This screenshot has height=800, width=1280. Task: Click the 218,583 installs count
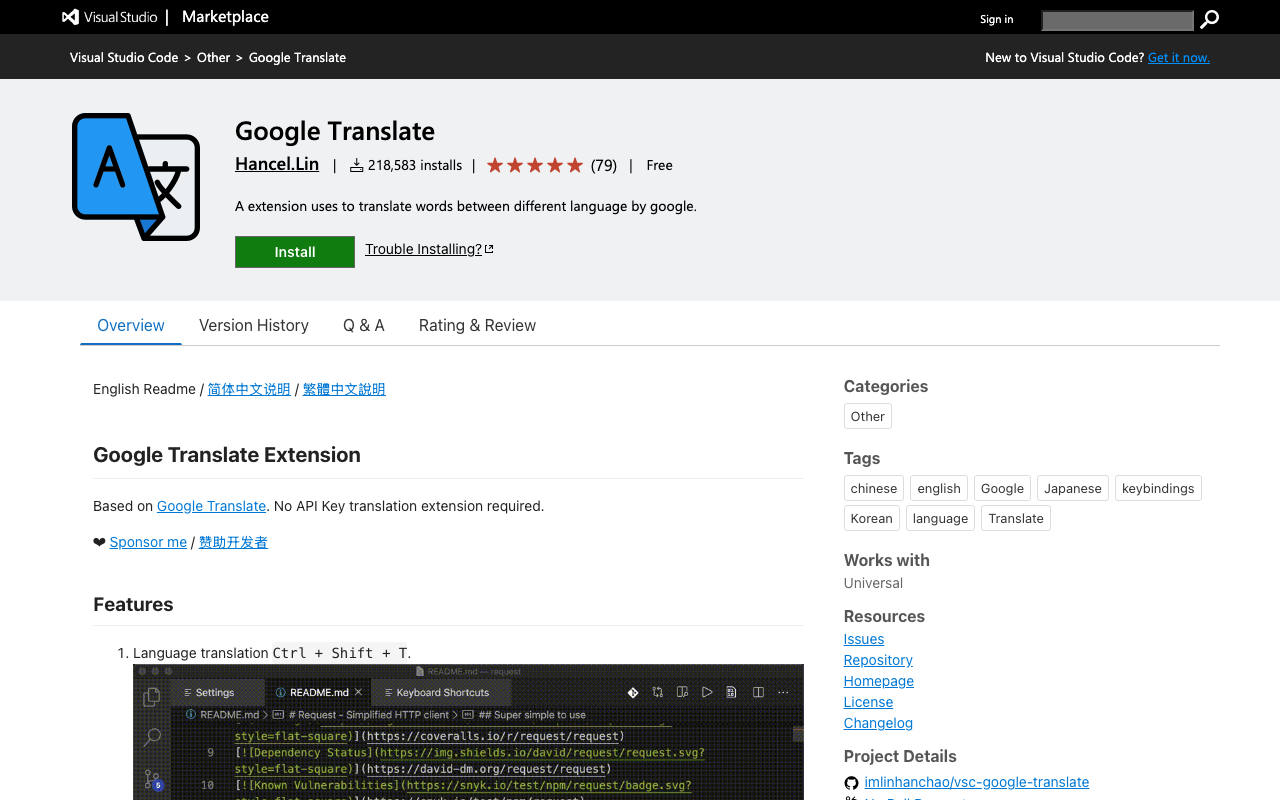(x=415, y=165)
